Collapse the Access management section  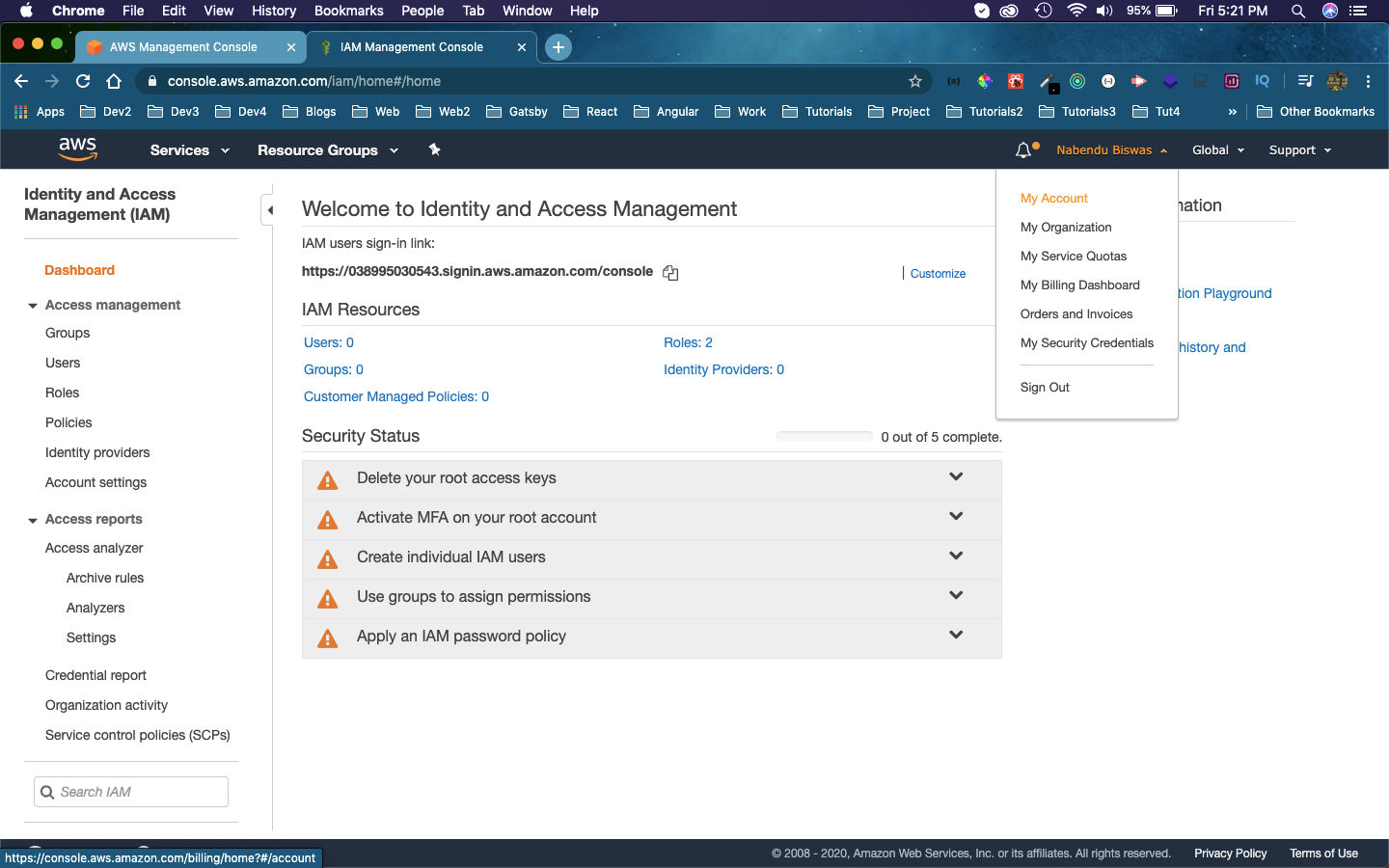point(33,306)
